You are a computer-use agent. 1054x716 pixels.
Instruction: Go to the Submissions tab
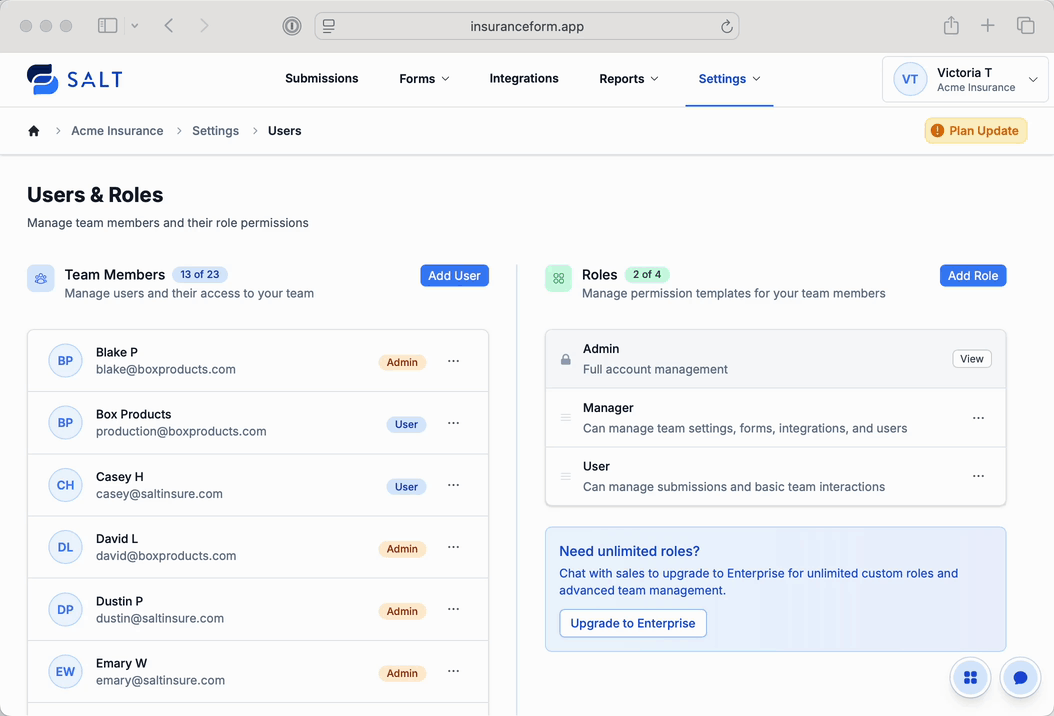click(321, 79)
